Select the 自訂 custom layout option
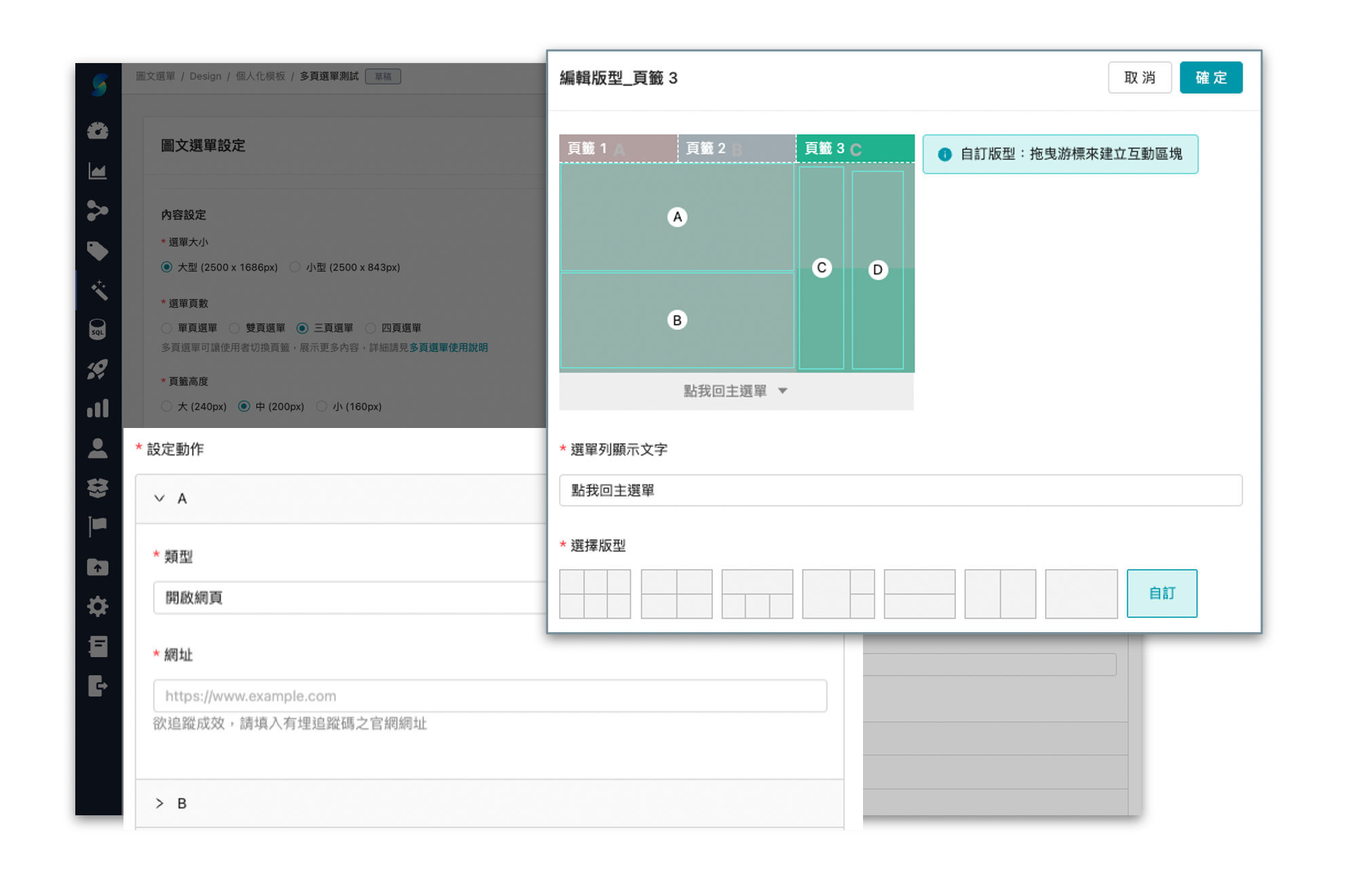The image size is (1361, 896). pos(1162,593)
